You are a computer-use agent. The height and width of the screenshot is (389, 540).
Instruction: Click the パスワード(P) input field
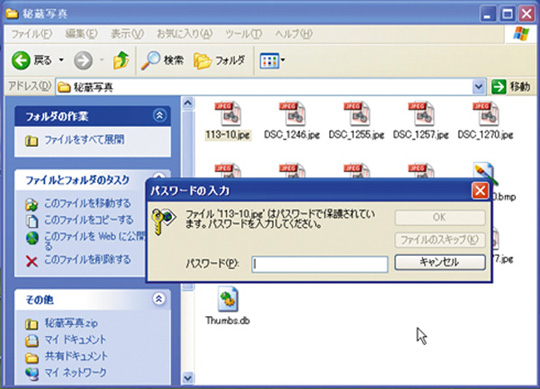point(320,264)
